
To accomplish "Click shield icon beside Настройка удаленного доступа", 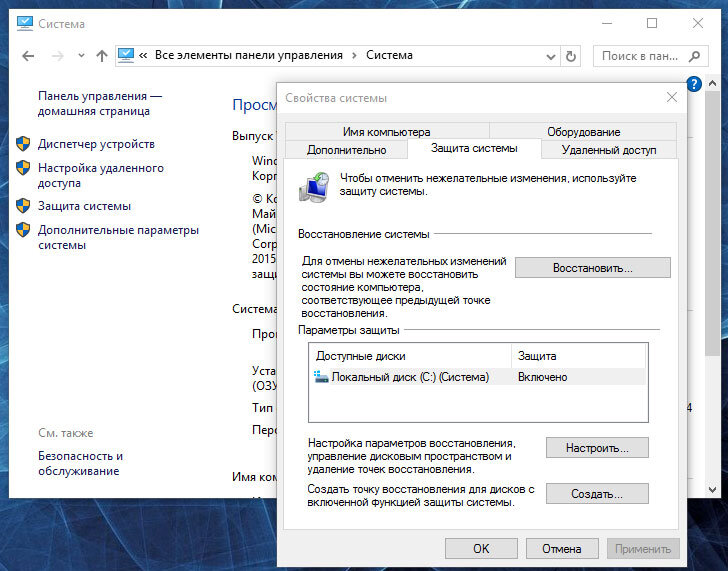I will 23,168.
